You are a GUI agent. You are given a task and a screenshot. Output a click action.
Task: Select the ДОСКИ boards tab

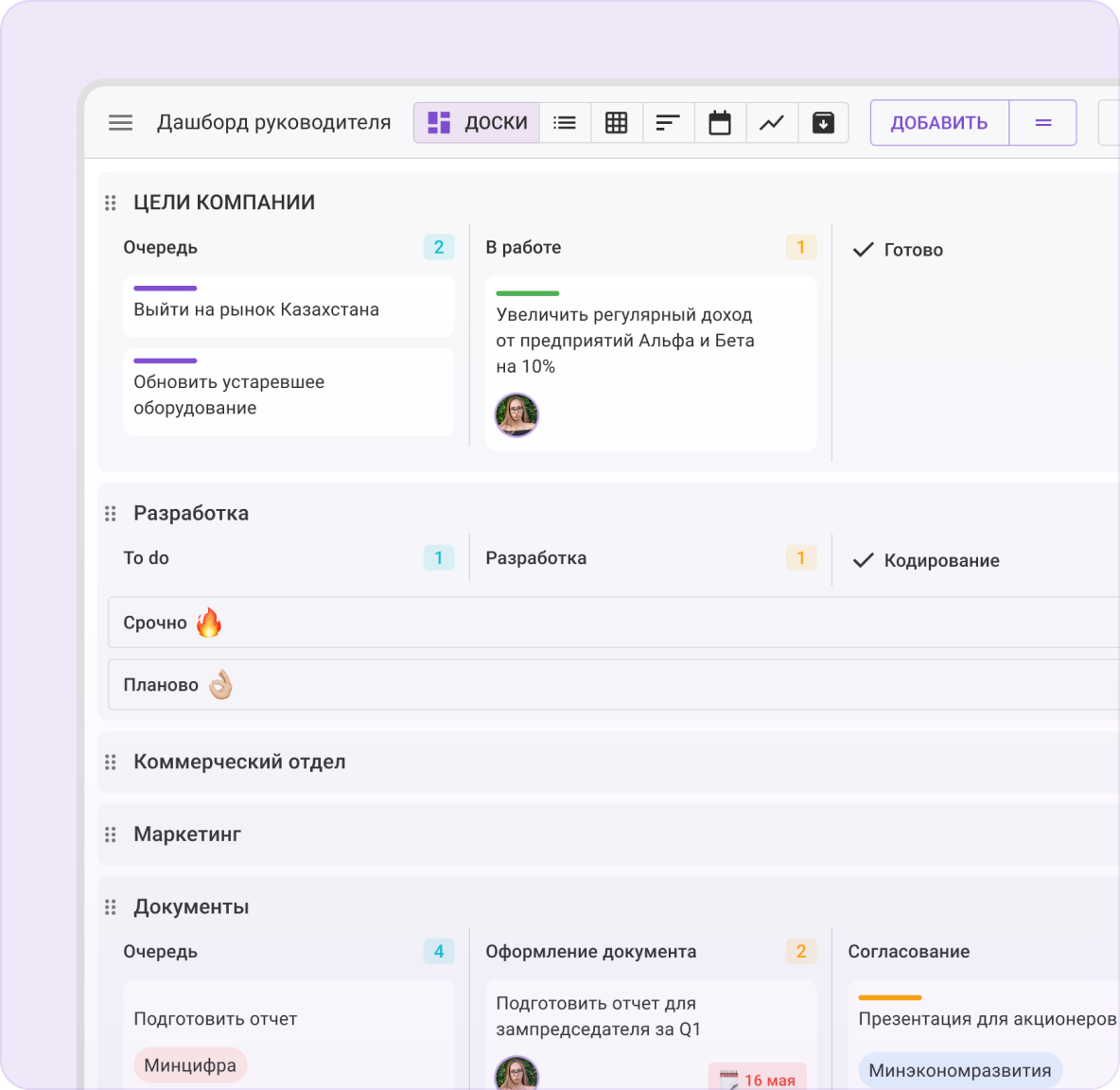(x=477, y=123)
